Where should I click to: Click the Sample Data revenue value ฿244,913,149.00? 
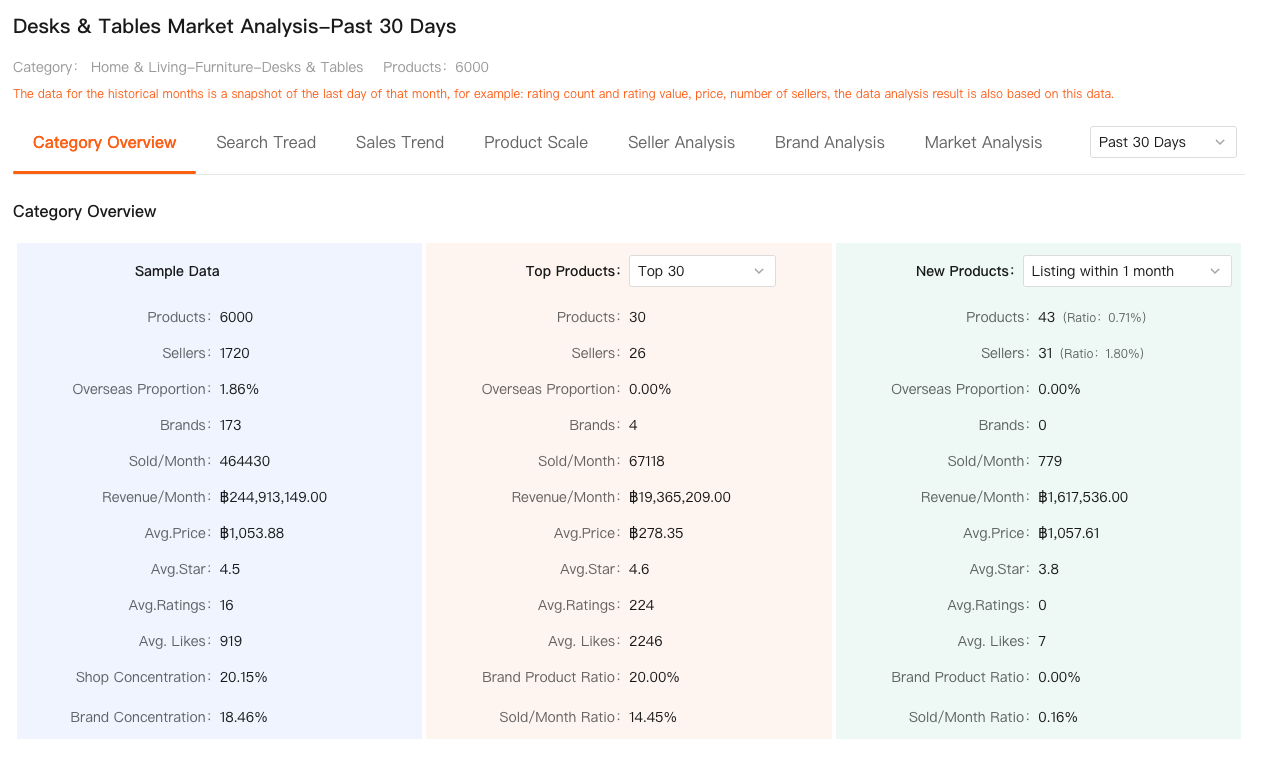point(273,497)
